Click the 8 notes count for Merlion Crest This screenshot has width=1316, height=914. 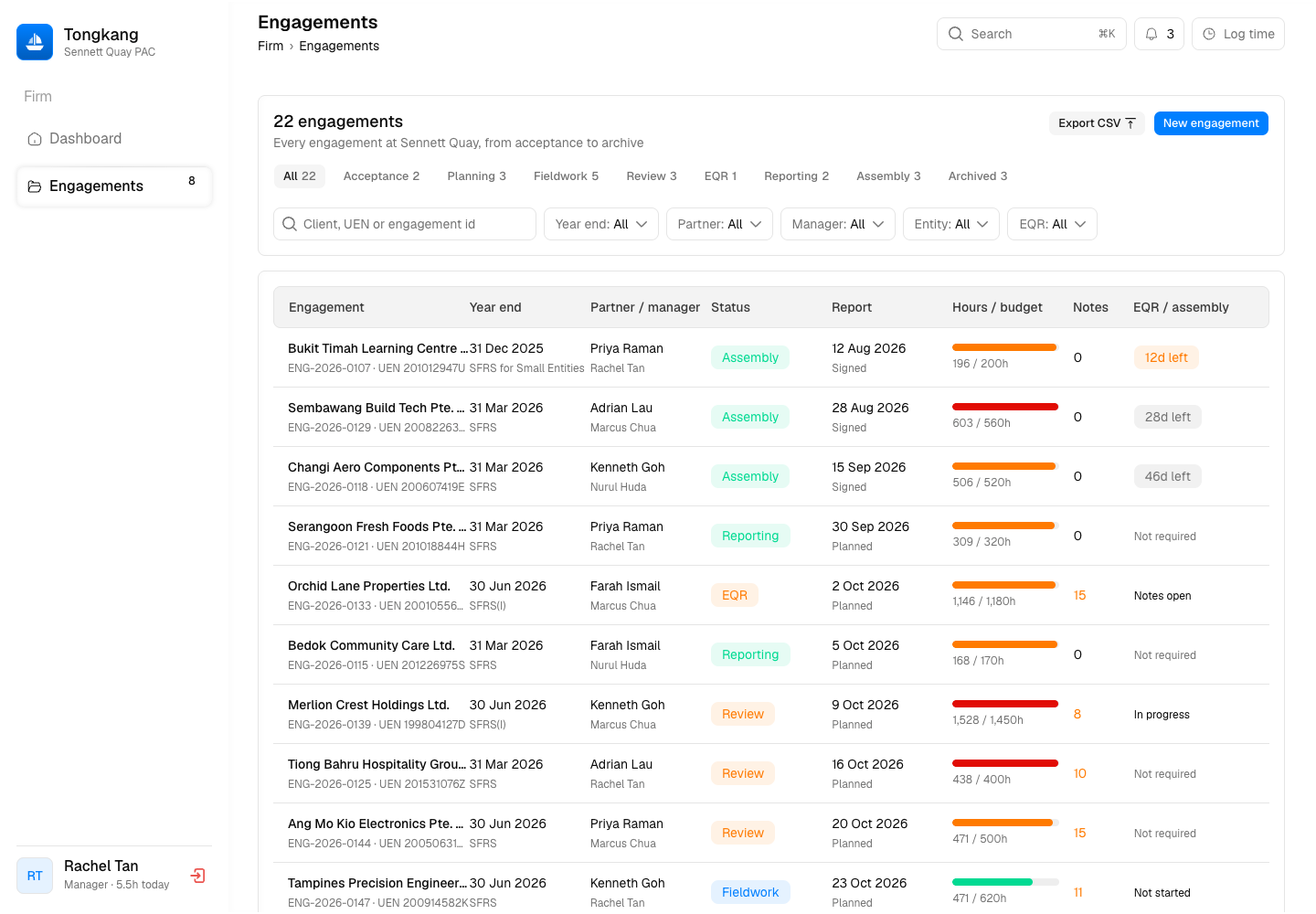(1077, 714)
